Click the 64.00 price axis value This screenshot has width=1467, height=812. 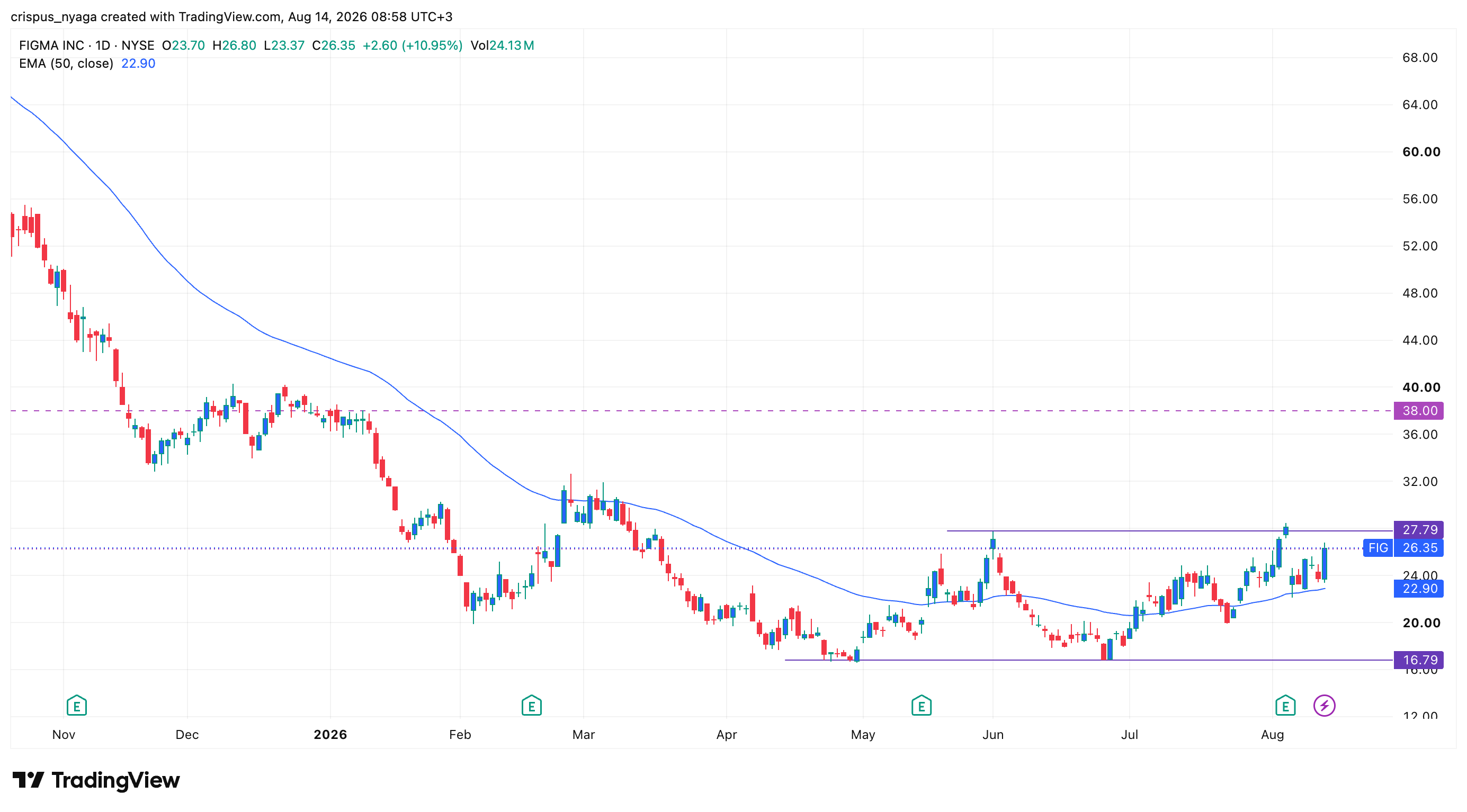click(x=1420, y=105)
